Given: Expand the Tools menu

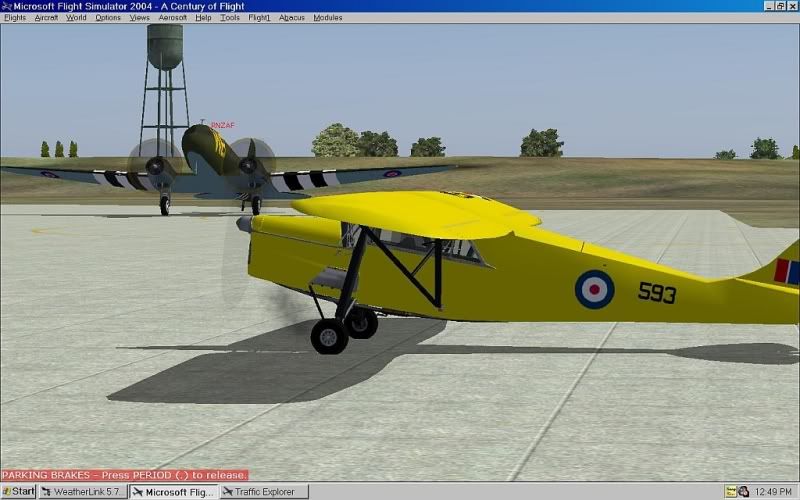Looking at the screenshot, I should 230,18.
